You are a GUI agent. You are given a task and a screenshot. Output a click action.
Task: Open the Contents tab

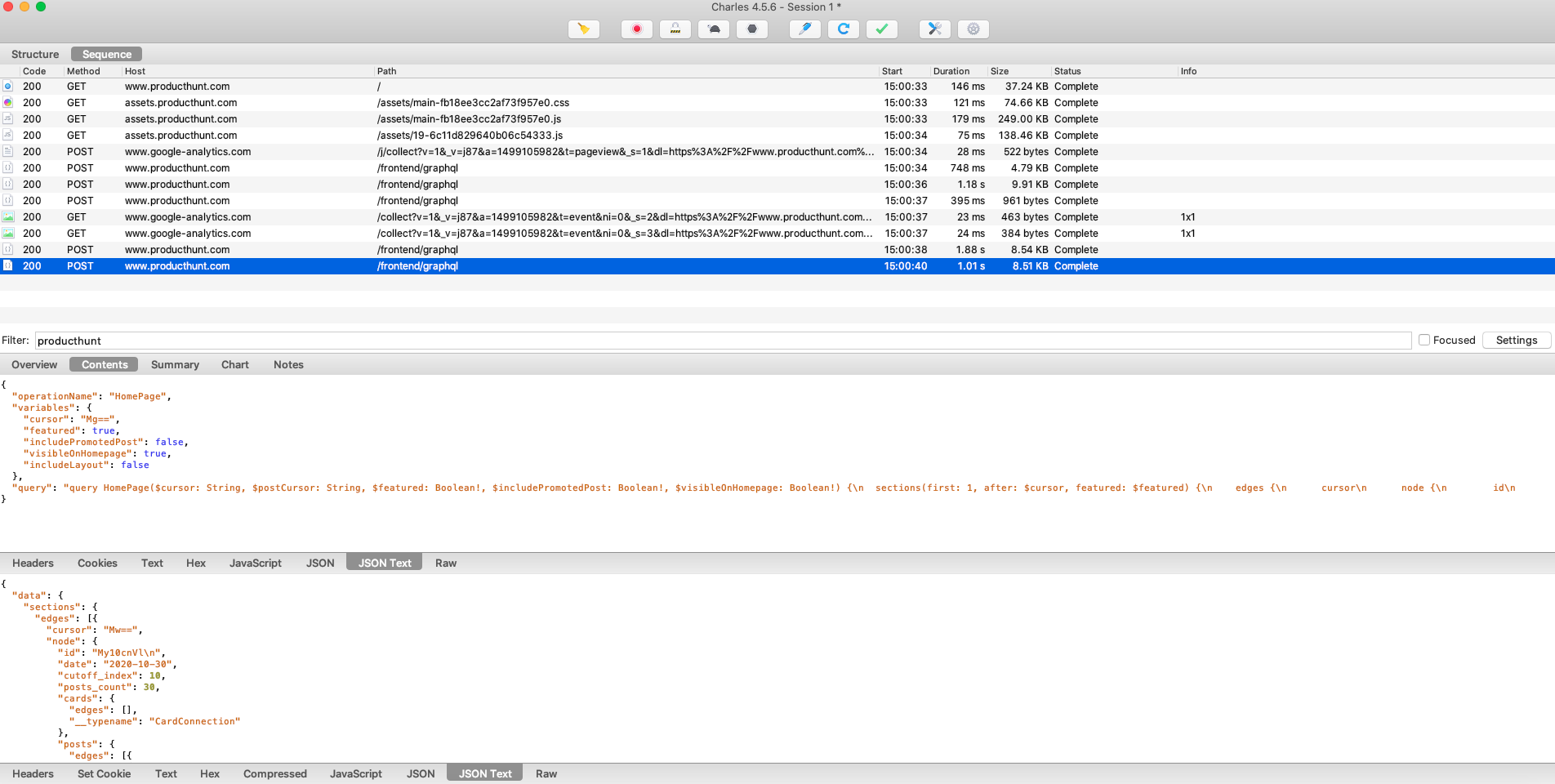click(x=104, y=364)
